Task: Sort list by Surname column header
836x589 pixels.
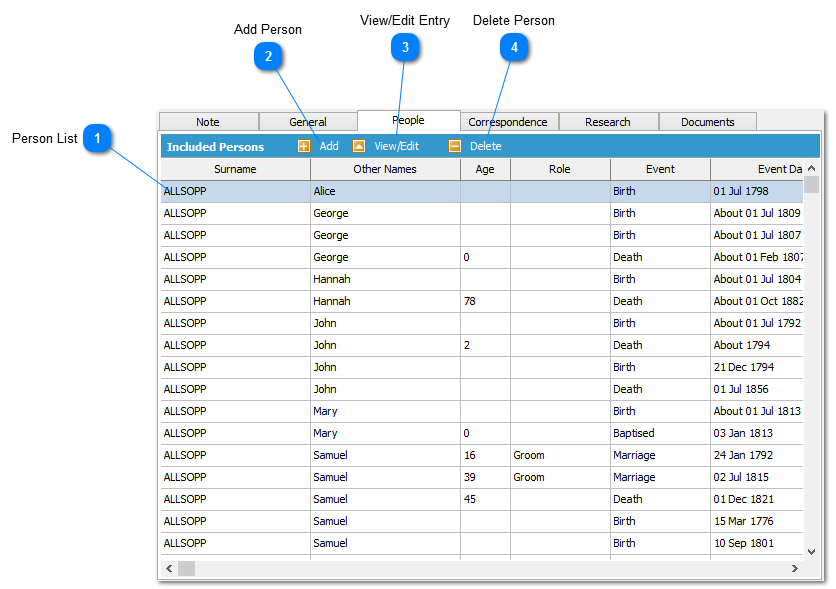Action: 235,169
